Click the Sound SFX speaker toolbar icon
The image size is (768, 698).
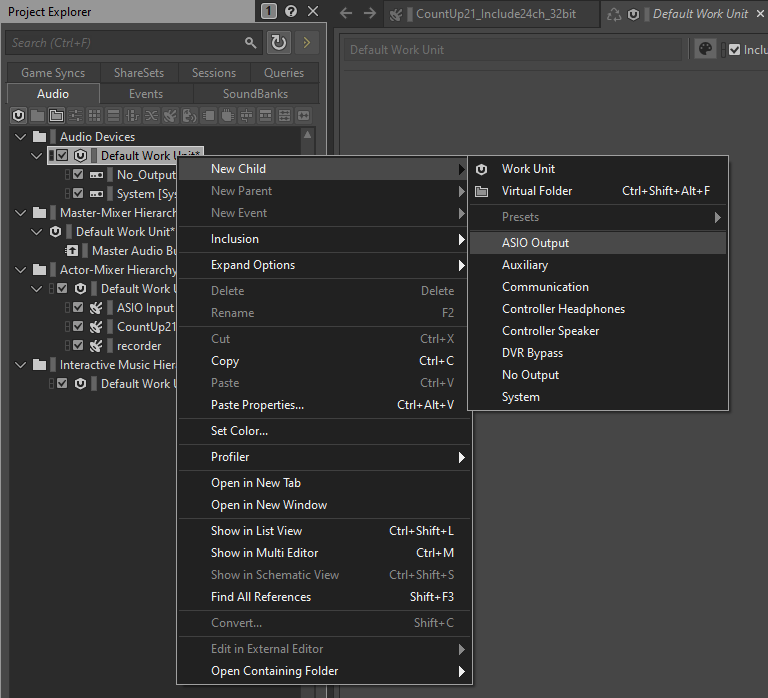click(170, 116)
